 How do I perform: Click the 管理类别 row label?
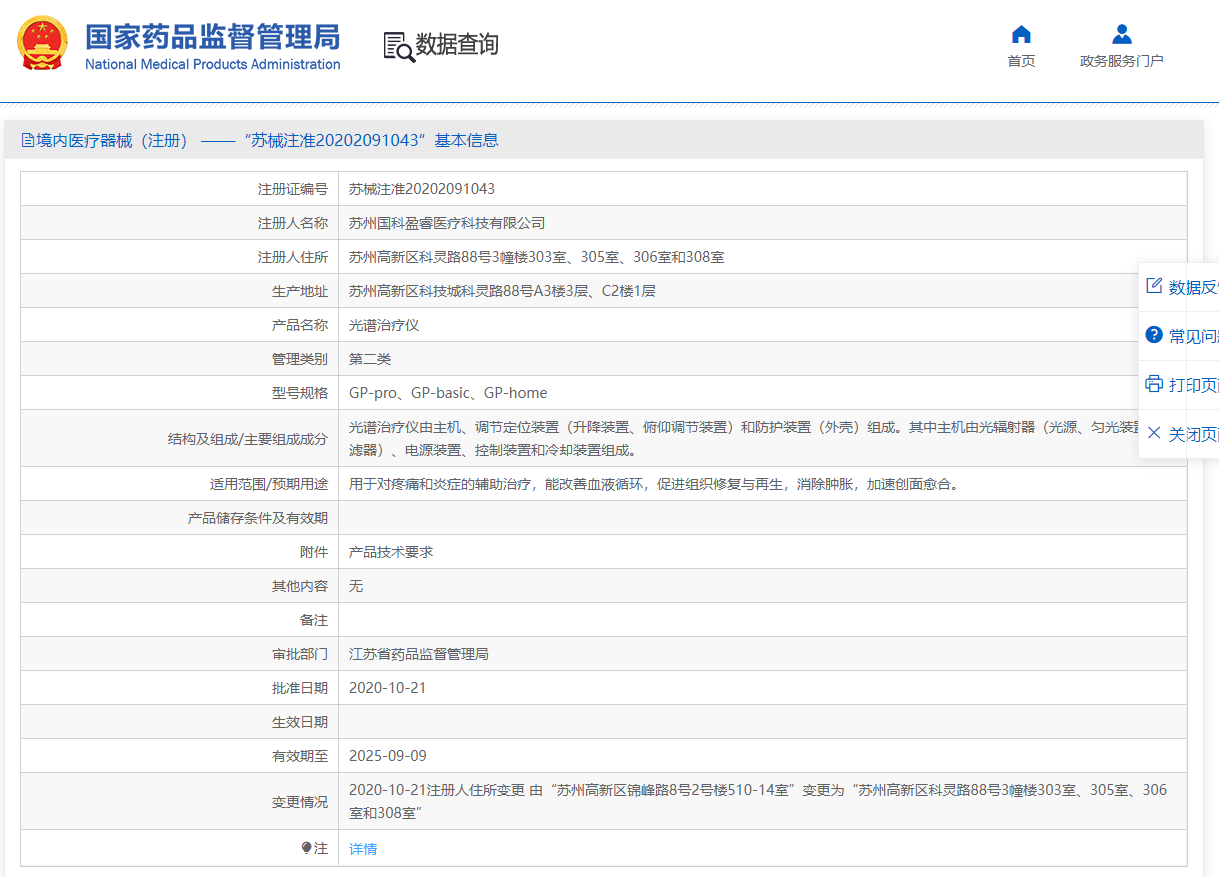pos(299,359)
